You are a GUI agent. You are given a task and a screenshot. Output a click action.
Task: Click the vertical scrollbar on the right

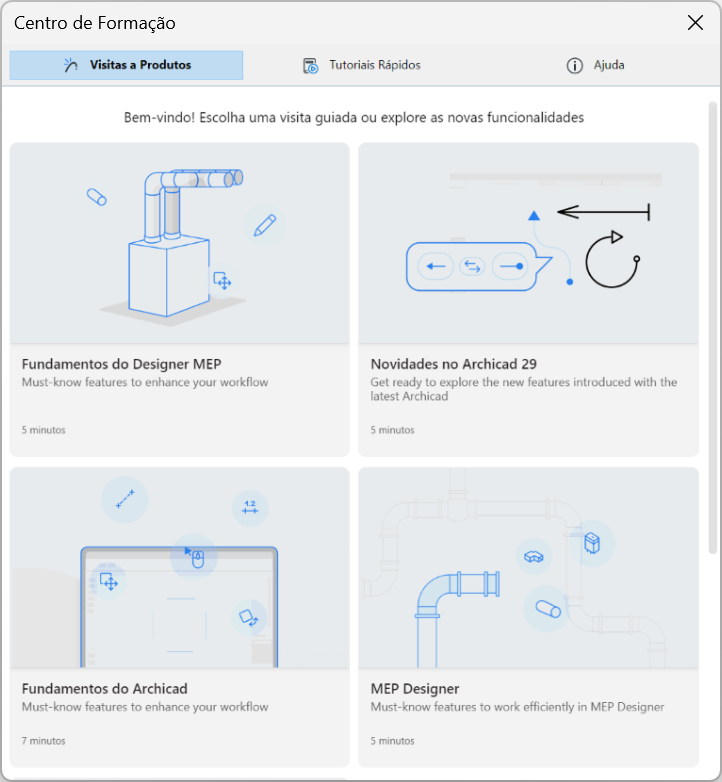[713, 328]
